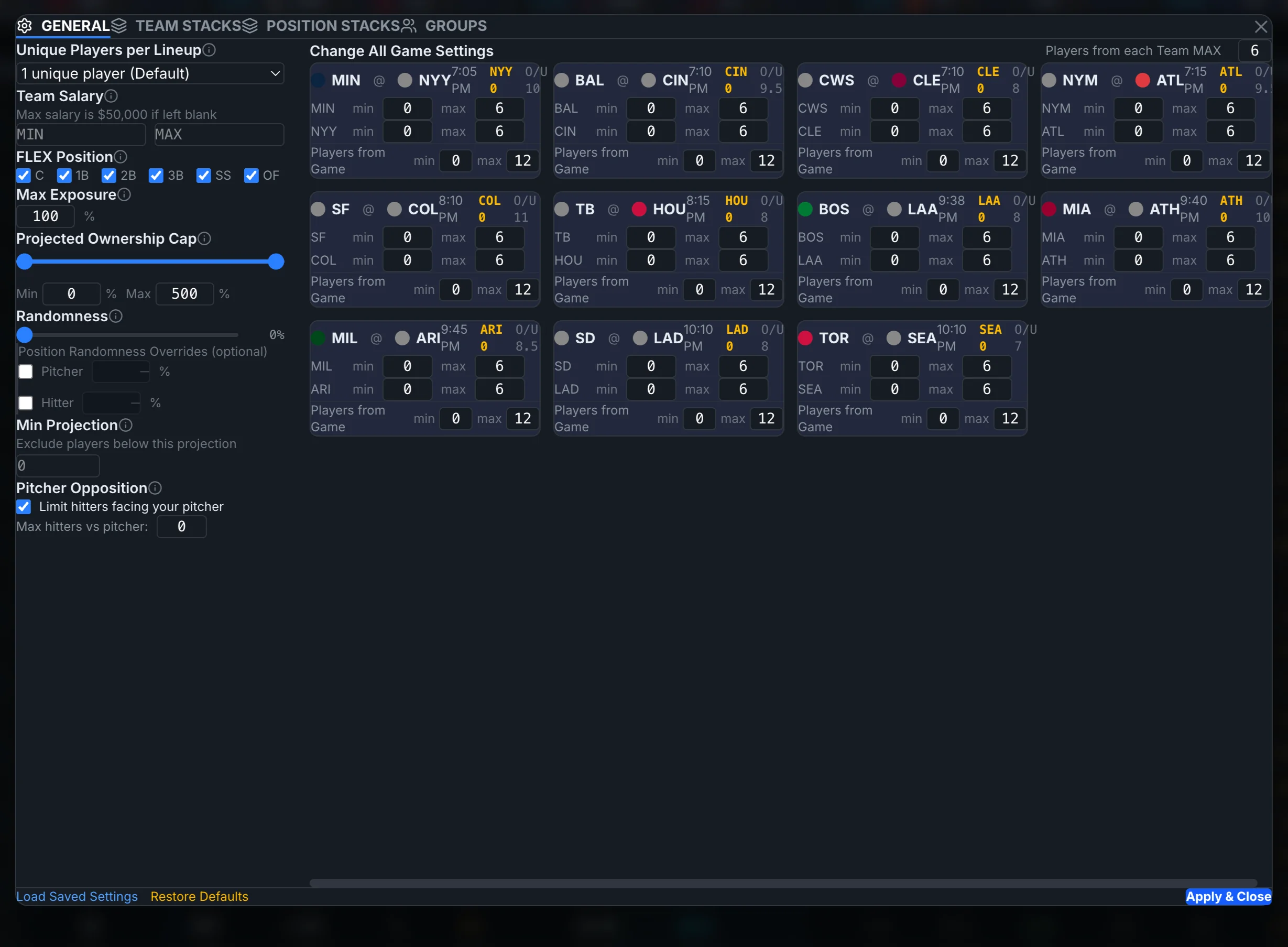The height and width of the screenshot is (947, 1288).
Task: Click the SEA team logo in TOR @ SEA
Action: (x=893, y=338)
